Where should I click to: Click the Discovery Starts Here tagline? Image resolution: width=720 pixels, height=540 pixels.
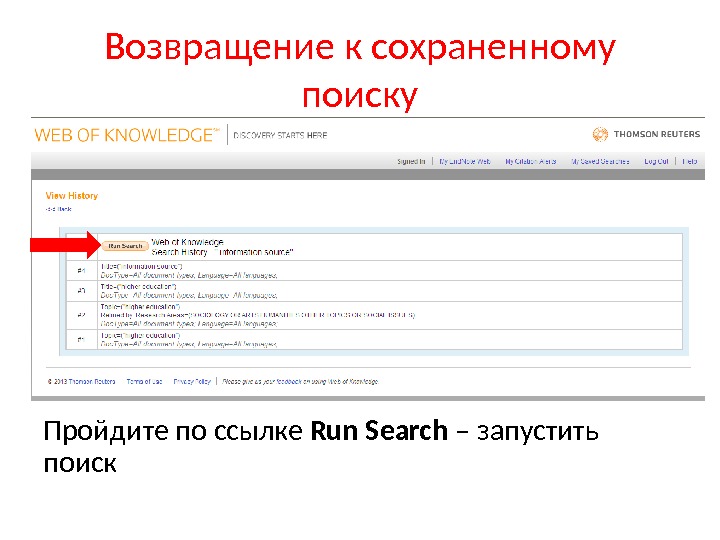click(x=280, y=135)
